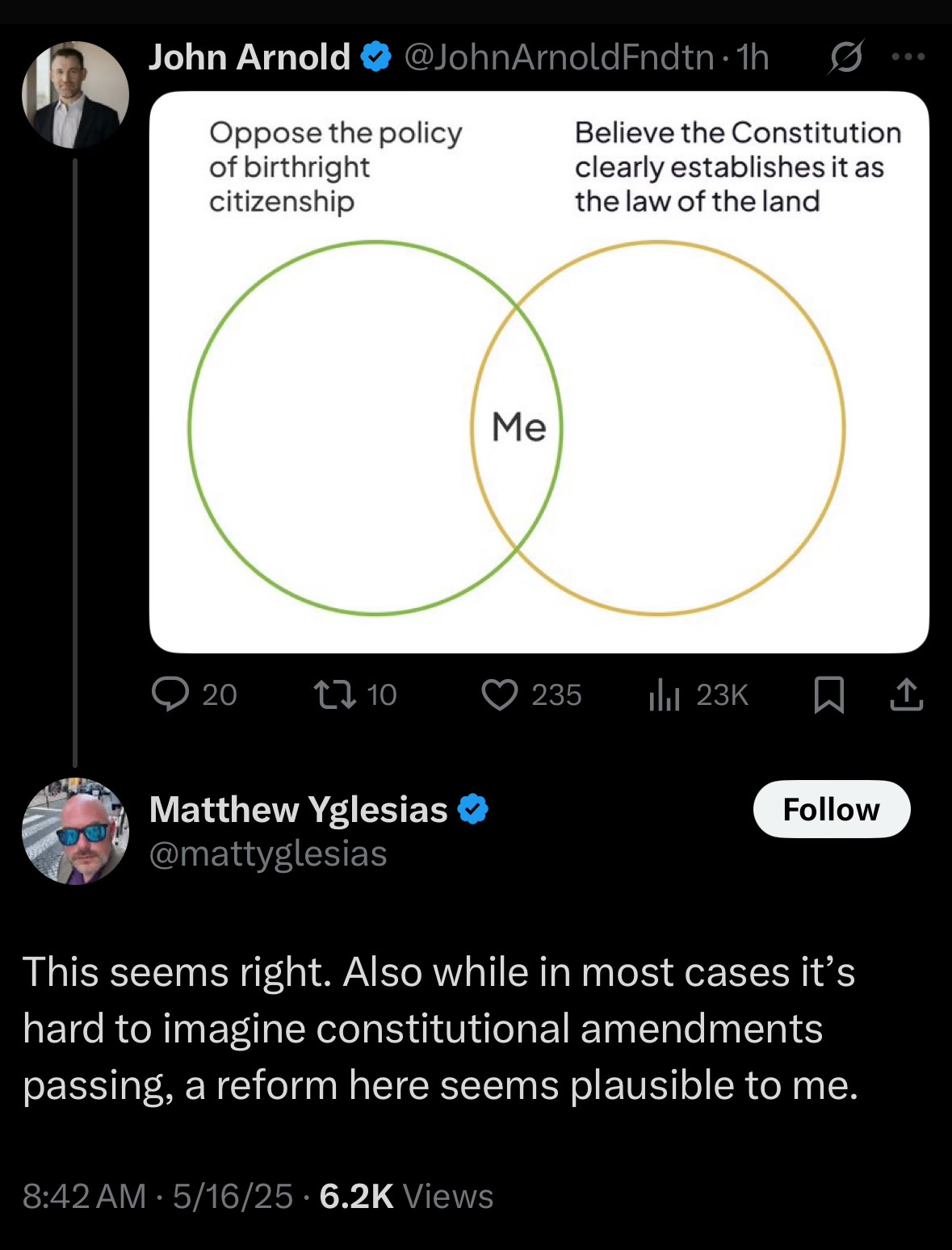Click Matthew Yglesias's blue verified badge
The height and width of the screenshot is (1250, 952).
tap(473, 809)
